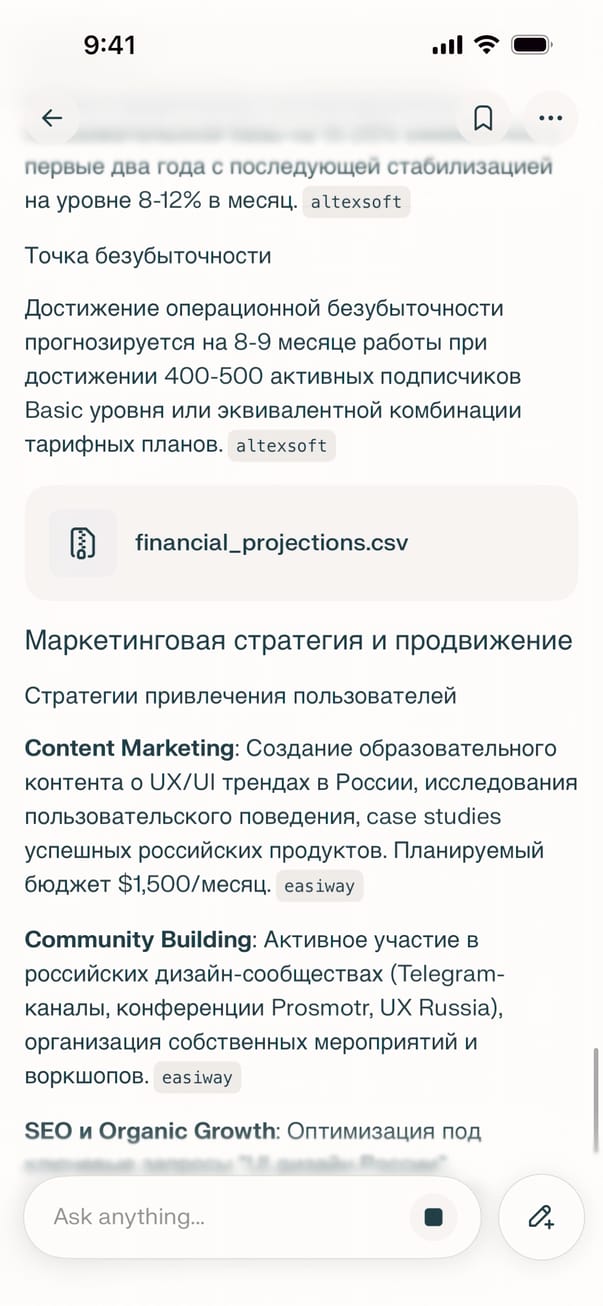Tap the "Маркетинговая стратегия и продвижение" heading

[298, 640]
